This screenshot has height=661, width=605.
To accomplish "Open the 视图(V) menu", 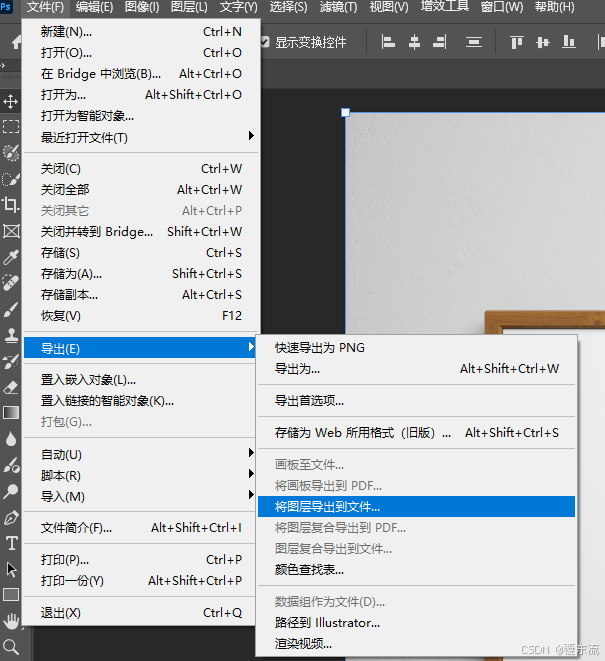I will [x=389, y=7].
